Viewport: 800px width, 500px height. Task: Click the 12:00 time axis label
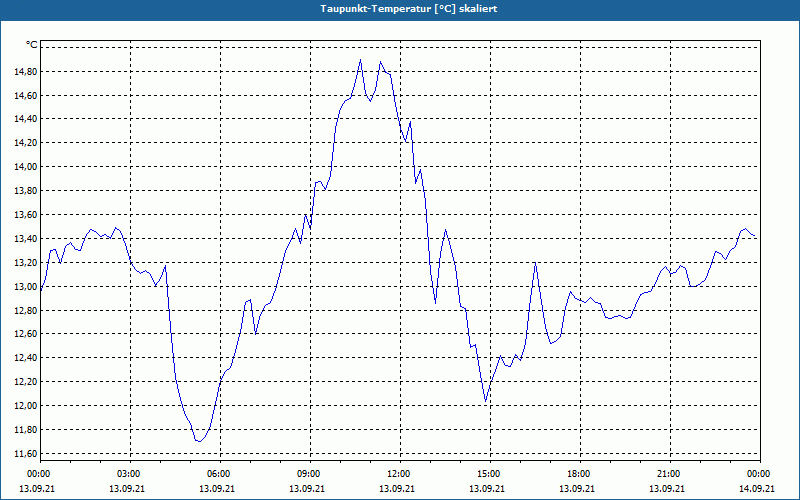click(x=399, y=474)
